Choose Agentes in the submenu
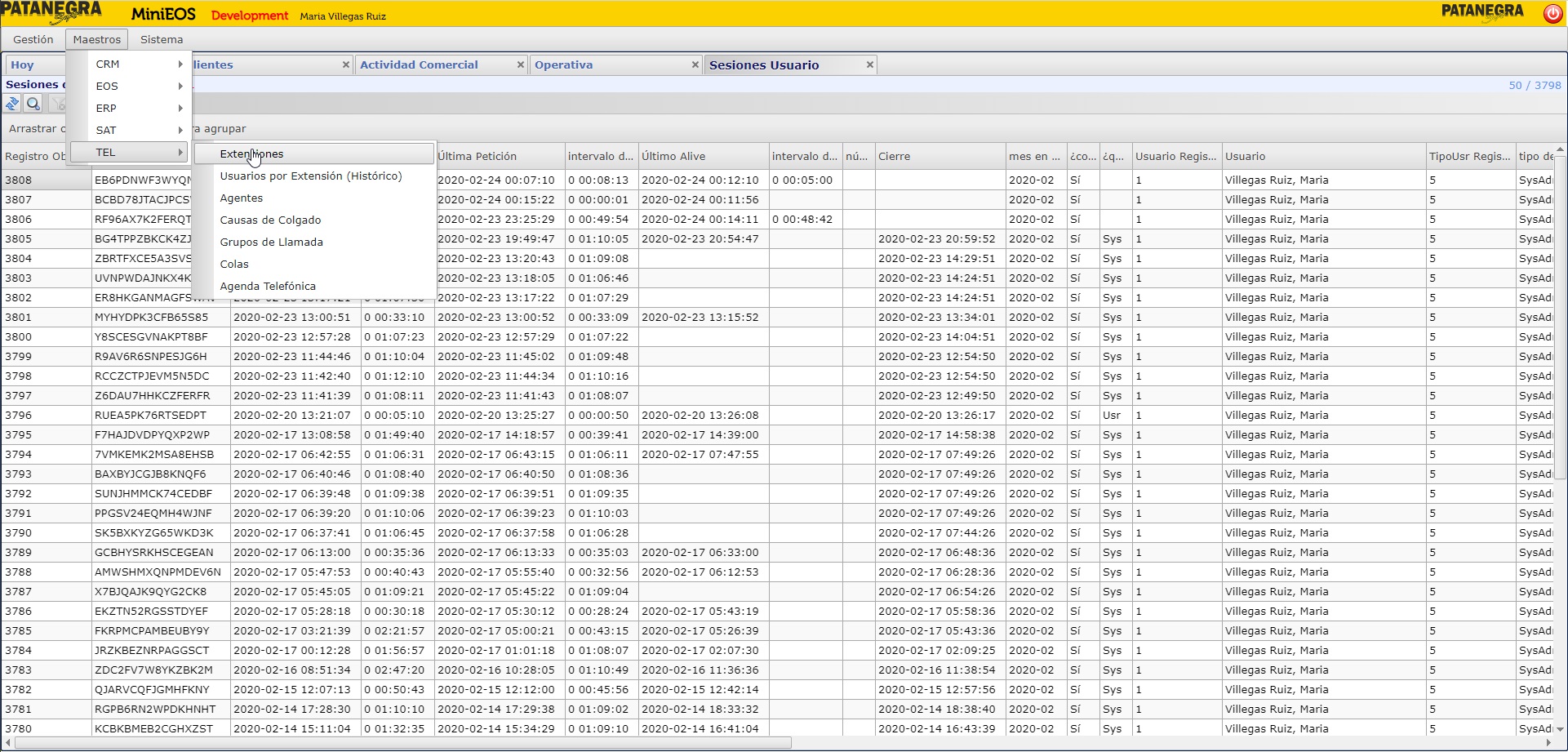 point(314,198)
